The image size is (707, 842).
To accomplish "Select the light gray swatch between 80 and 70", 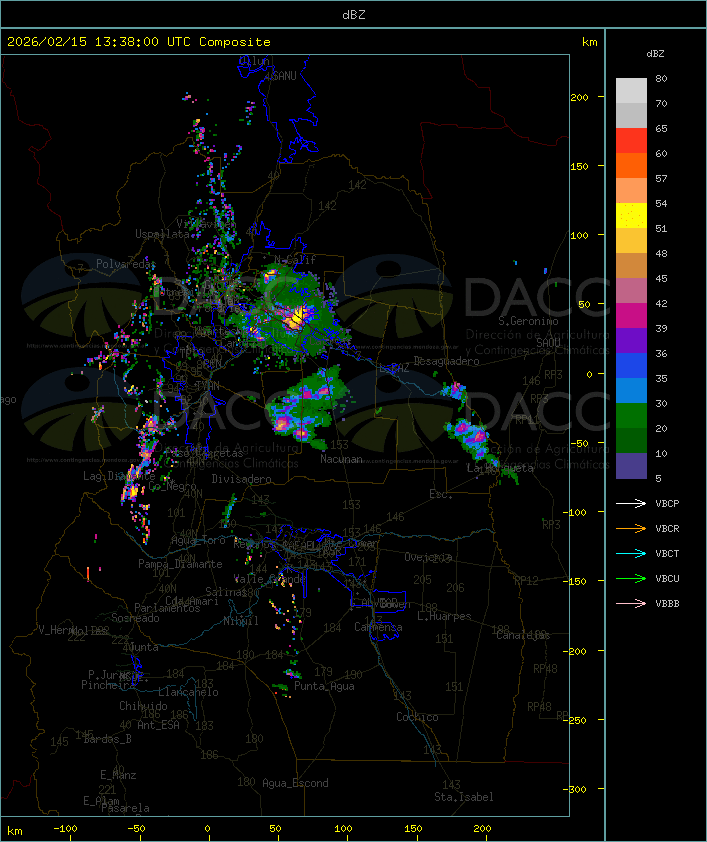I will [631, 91].
